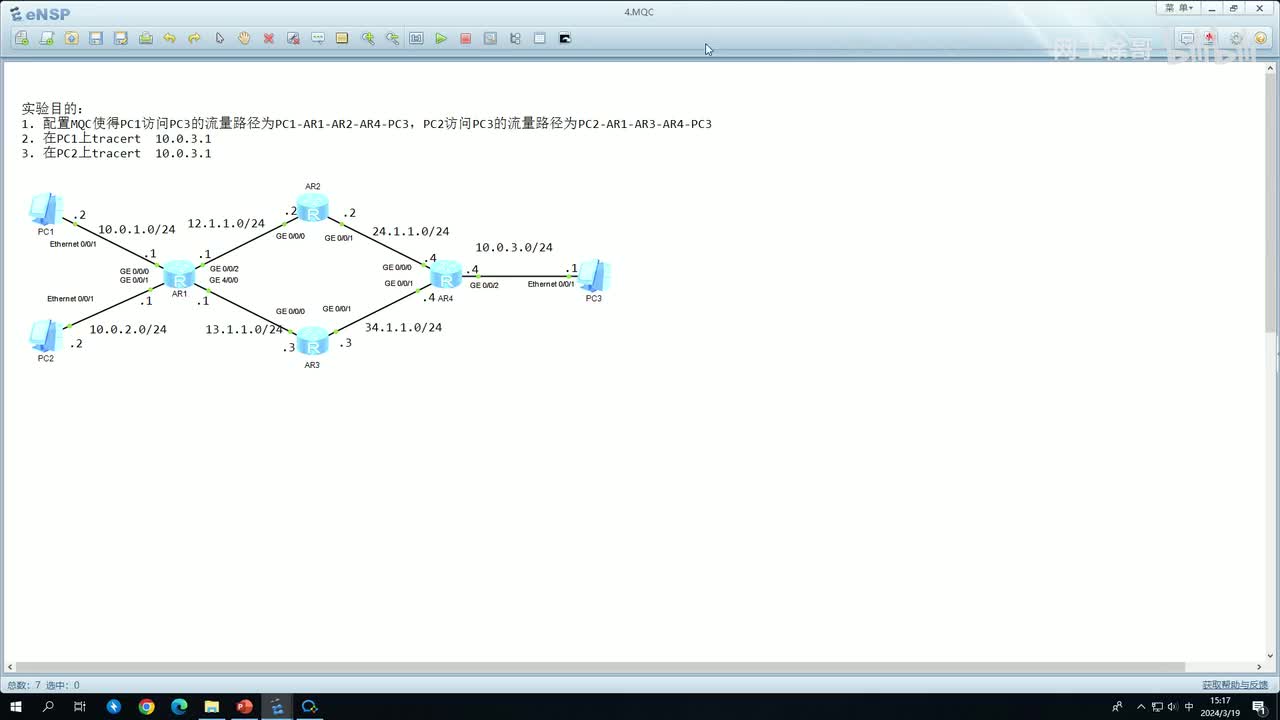Start devices with the green play icon
1280x720 pixels.
coord(441,38)
